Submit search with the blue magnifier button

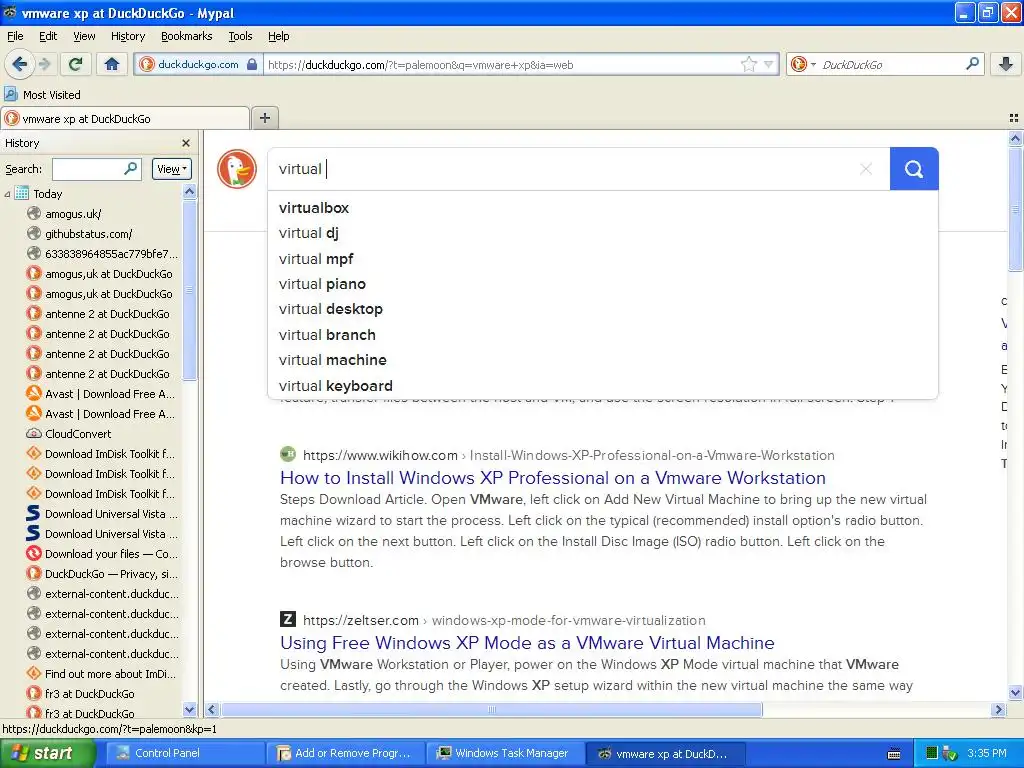coord(914,169)
